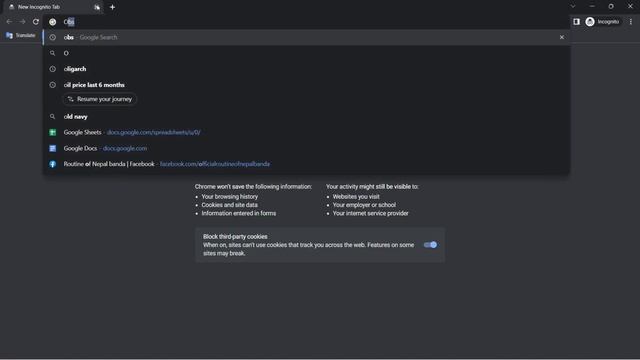The image size is (640, 360).
Task: Open the Translate bookmark
Action: pos(21,36)
